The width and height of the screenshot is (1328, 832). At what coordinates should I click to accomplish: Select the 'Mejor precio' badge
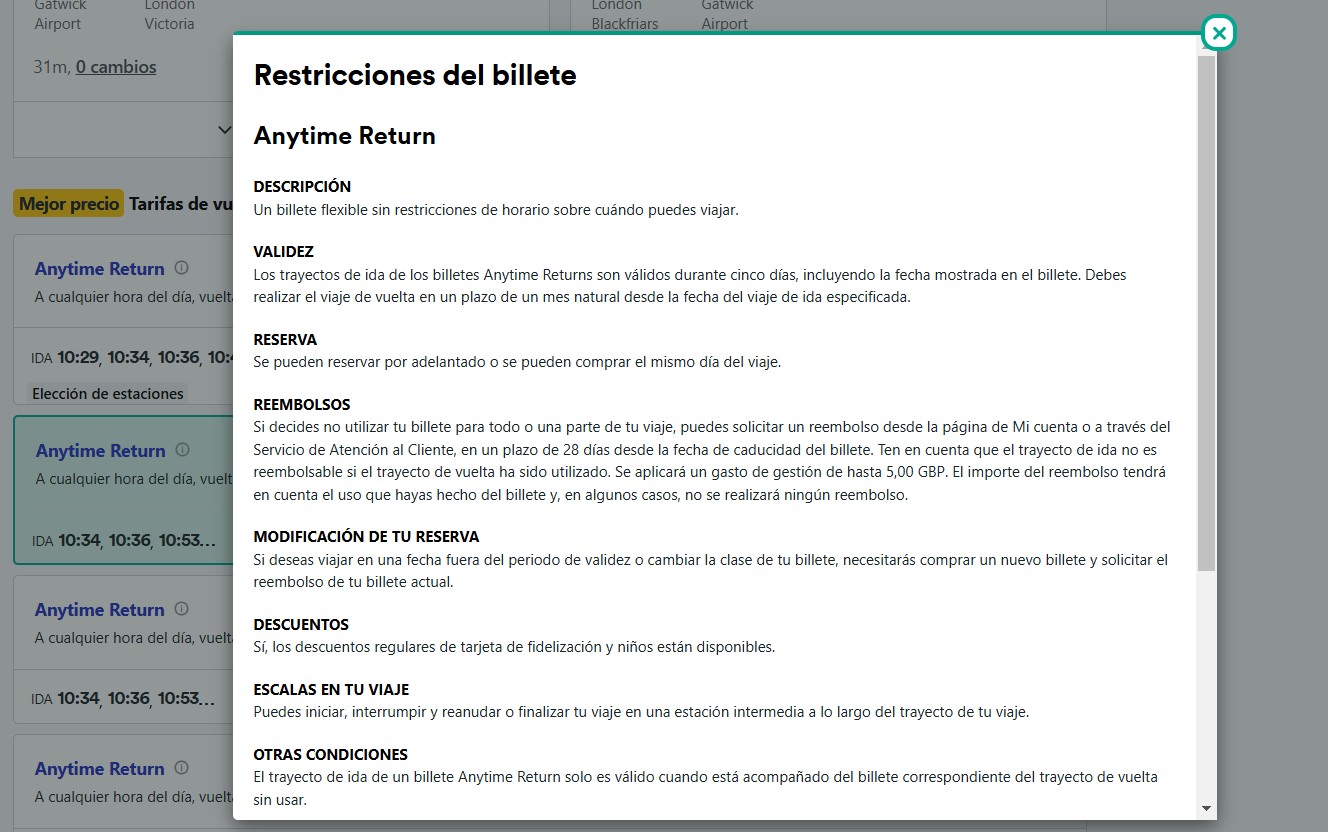[x=69, y=204]
